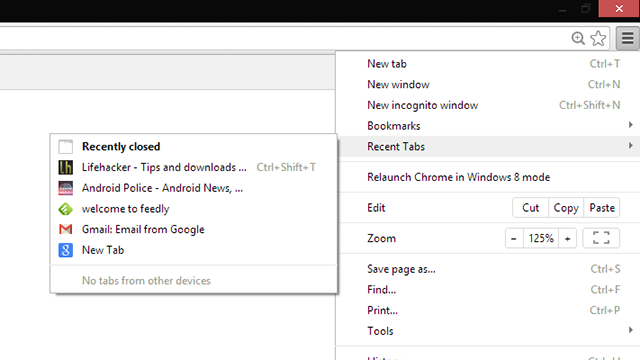The image size is (640, 360).
Task: Select Save page as... entry
Action: coord(488,269)
